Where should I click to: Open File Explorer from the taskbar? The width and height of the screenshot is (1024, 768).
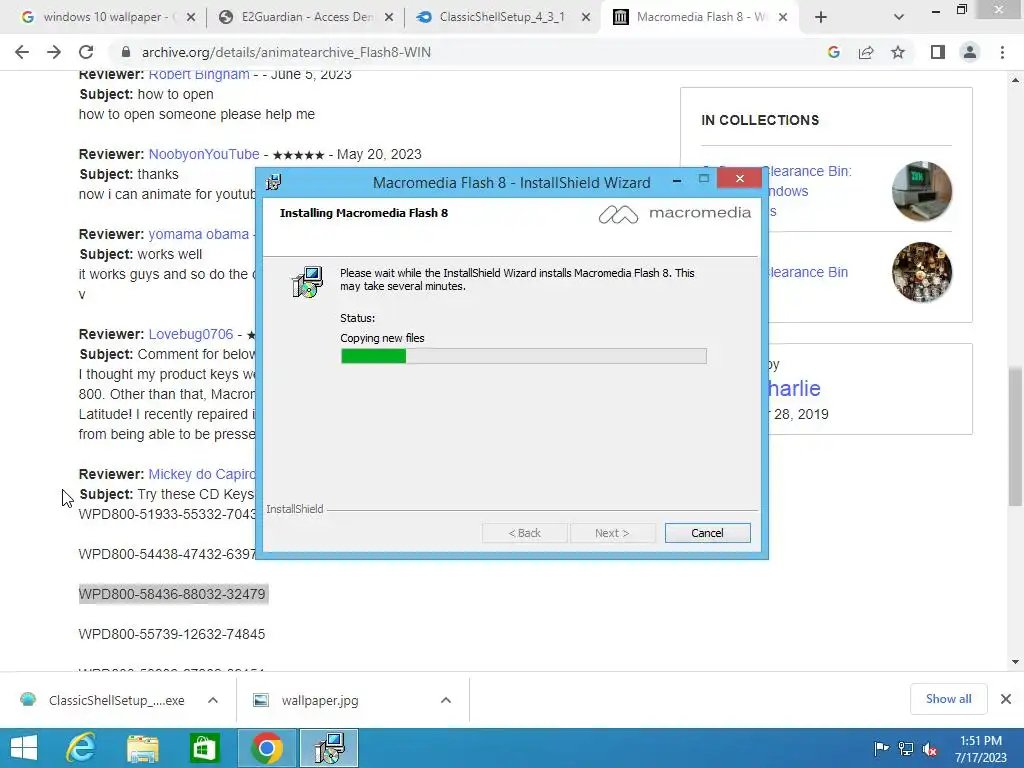142,748
